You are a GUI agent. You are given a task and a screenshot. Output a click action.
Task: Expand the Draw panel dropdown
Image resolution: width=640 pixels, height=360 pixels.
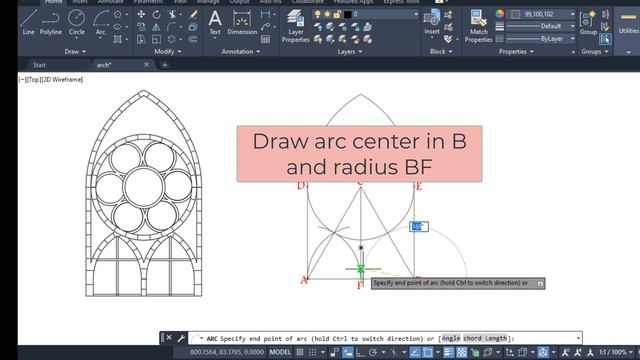76,51
